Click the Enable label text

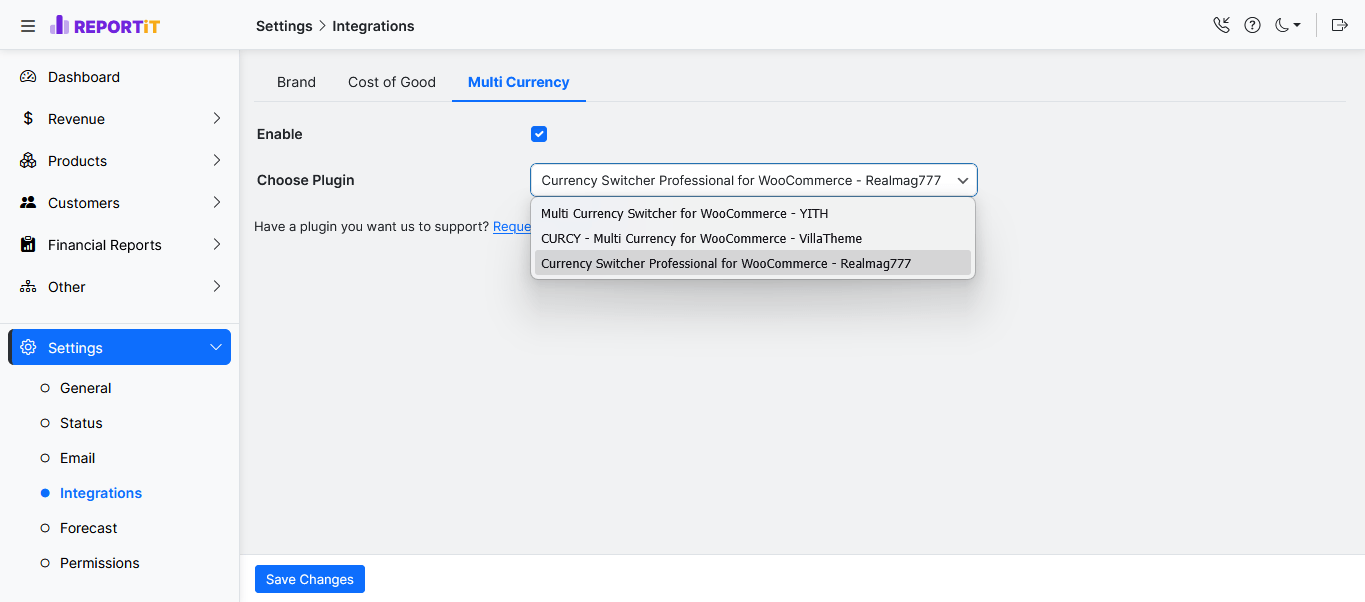click(280, 134)
